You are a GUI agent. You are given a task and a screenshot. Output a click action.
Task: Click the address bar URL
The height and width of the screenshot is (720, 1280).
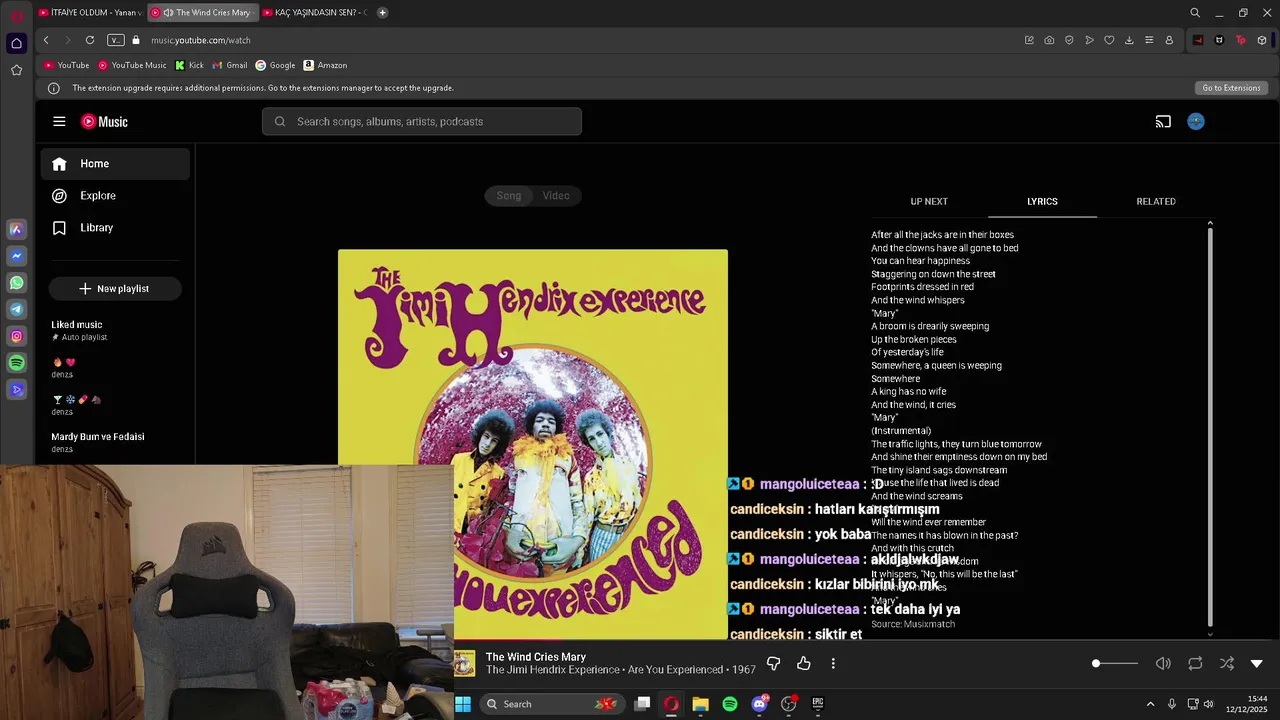201,40
